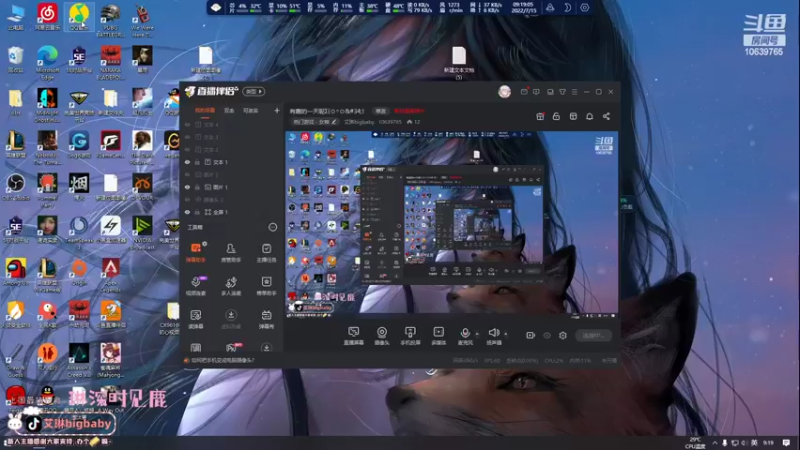Toggle visibility of the 文本 2 layer
Viewport: 800px width, 450px height.
coord(187,149)
